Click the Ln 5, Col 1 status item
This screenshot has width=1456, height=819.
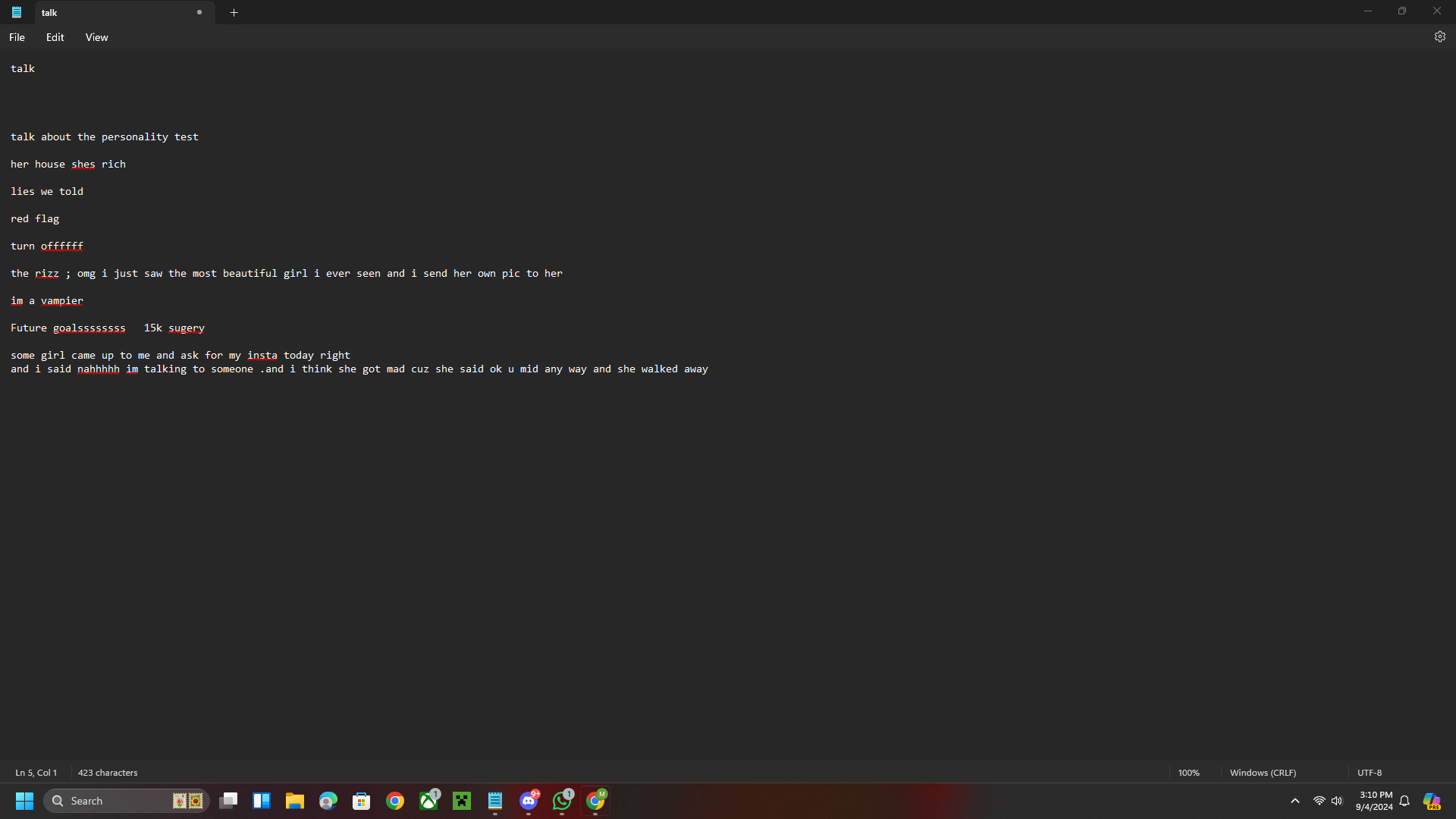coord(36,772)
